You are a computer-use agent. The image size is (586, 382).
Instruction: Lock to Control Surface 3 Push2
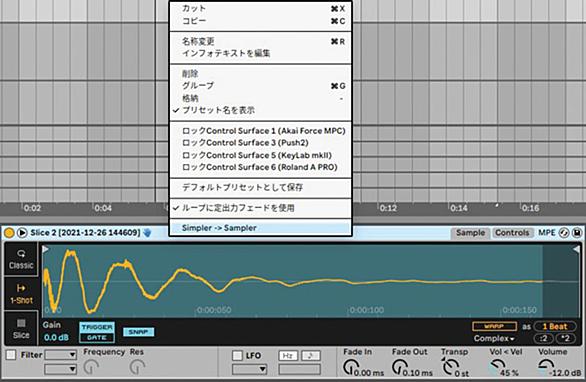(x=260, y=143)
